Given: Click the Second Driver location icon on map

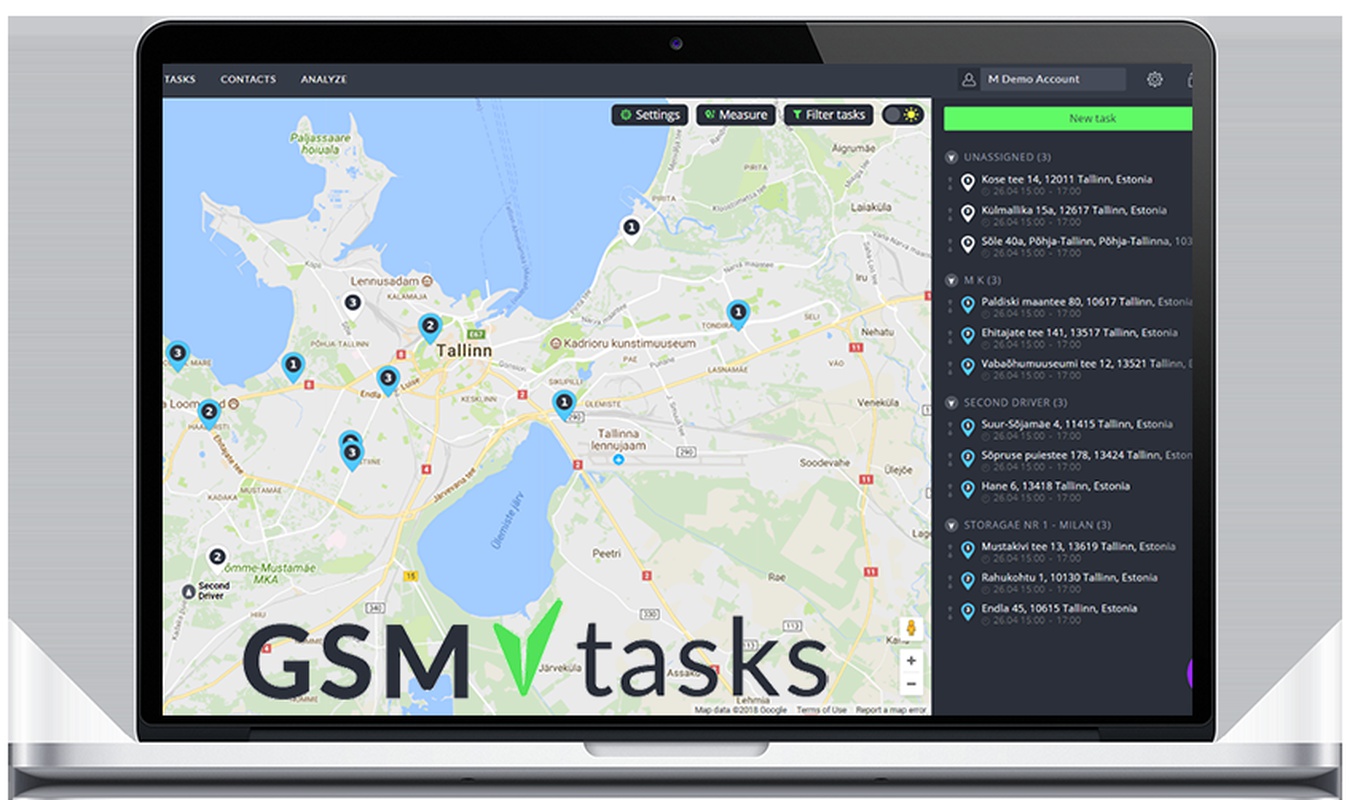Looking at the screenshot, I should (x=187, y=592).
